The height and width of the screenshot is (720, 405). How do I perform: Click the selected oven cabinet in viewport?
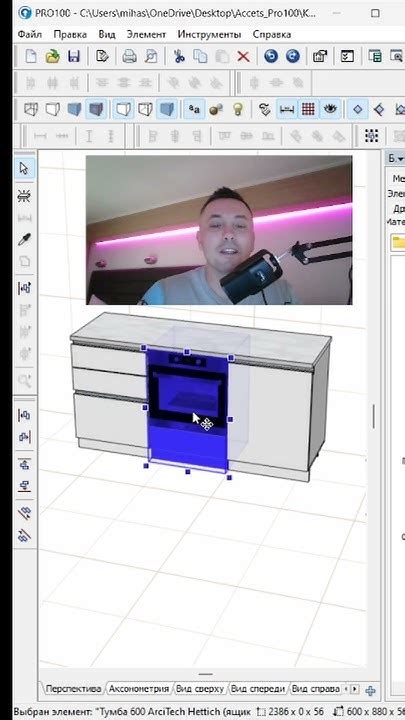click(x=187, y=409)
